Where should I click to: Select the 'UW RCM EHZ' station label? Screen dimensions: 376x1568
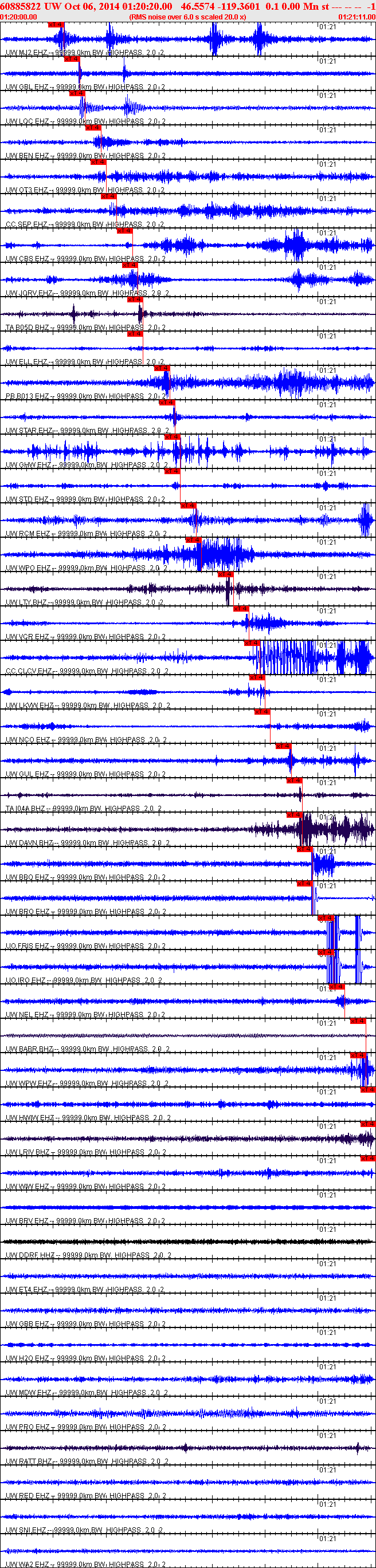[x=28, y=534]
